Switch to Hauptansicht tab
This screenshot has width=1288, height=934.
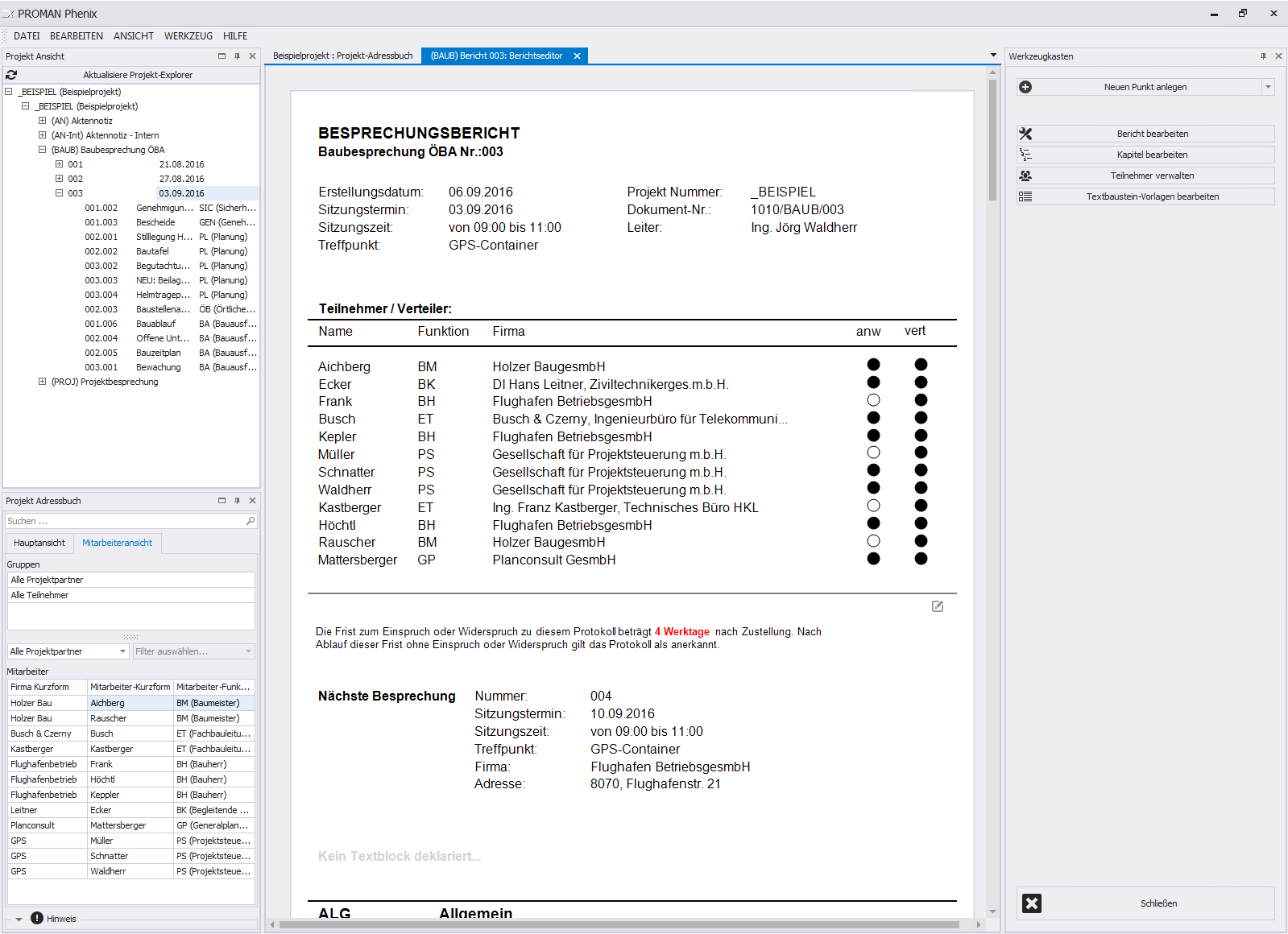39,543
